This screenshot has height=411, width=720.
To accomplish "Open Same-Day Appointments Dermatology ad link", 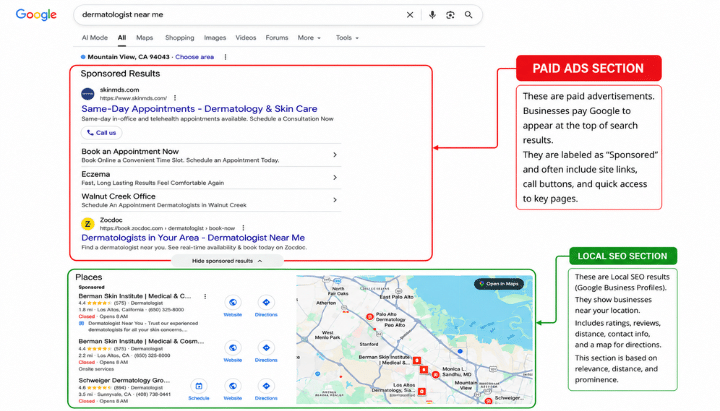I will (x=199, y=109).
